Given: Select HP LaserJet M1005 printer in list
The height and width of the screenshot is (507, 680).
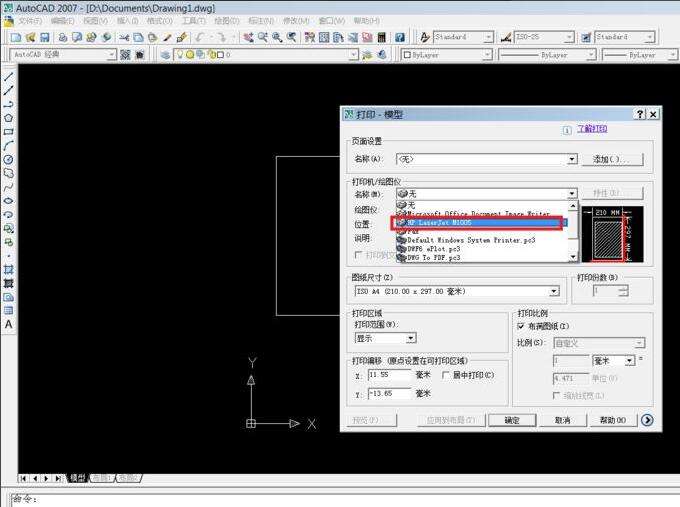Looking at the screenshot, I should [480, 222].
